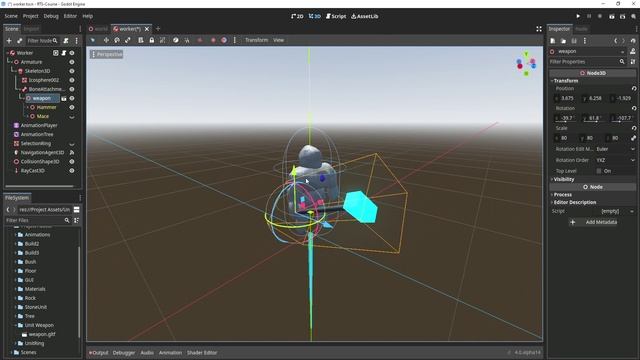Hide the Hammer node

[x=72, y=107]
